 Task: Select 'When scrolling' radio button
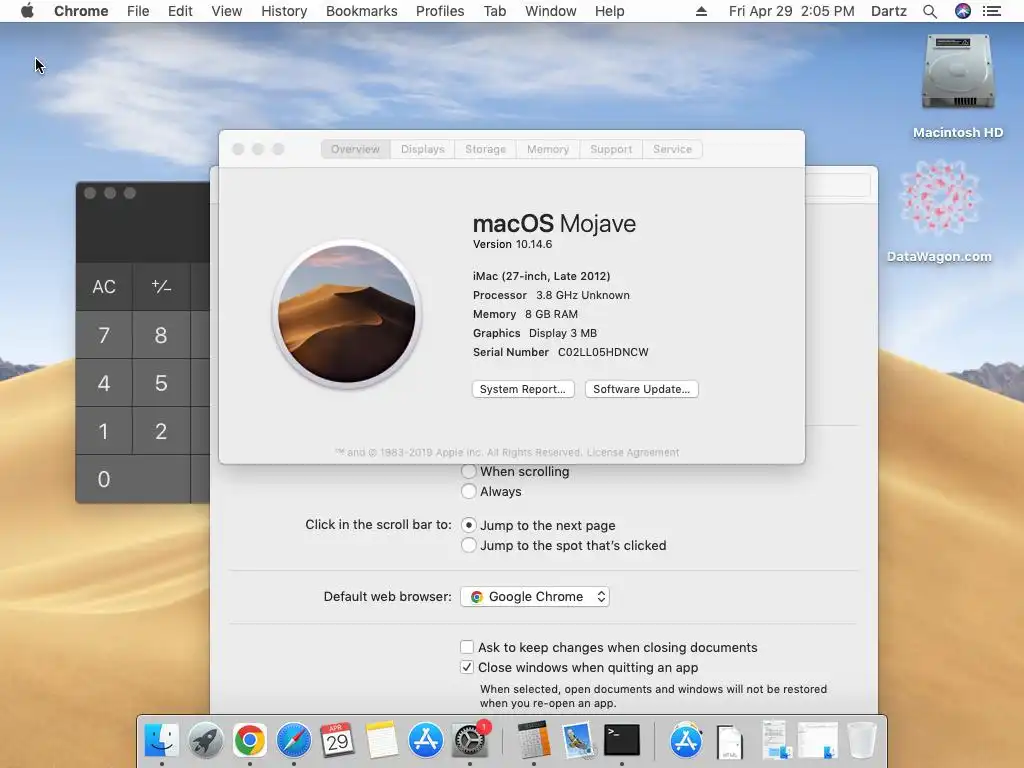(468, 471)
